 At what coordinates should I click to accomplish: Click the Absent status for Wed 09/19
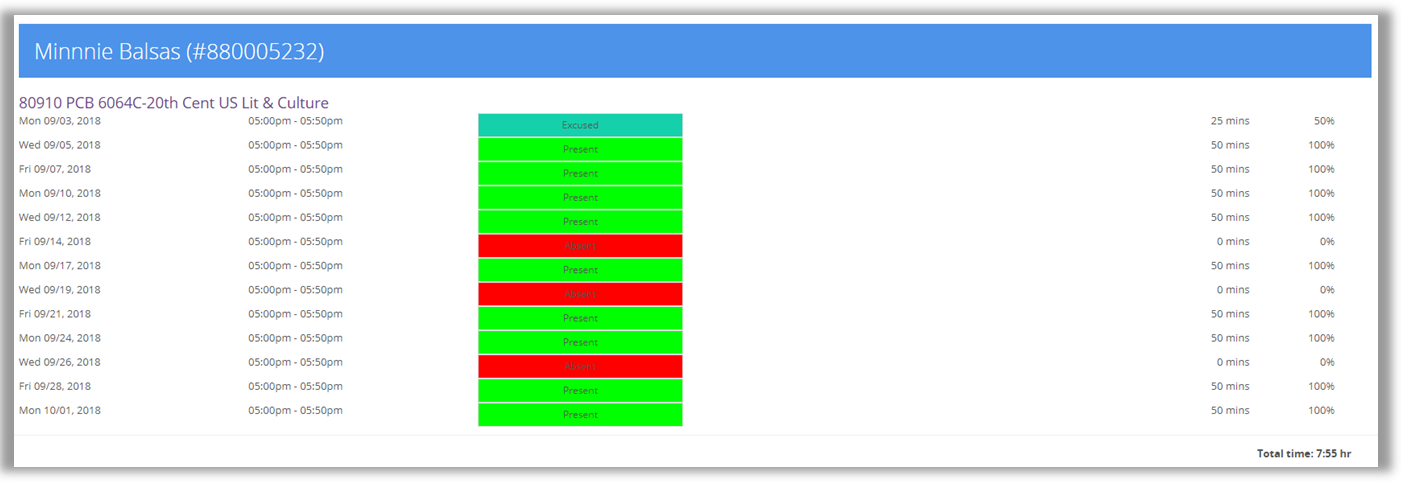[x=580, y=294]
